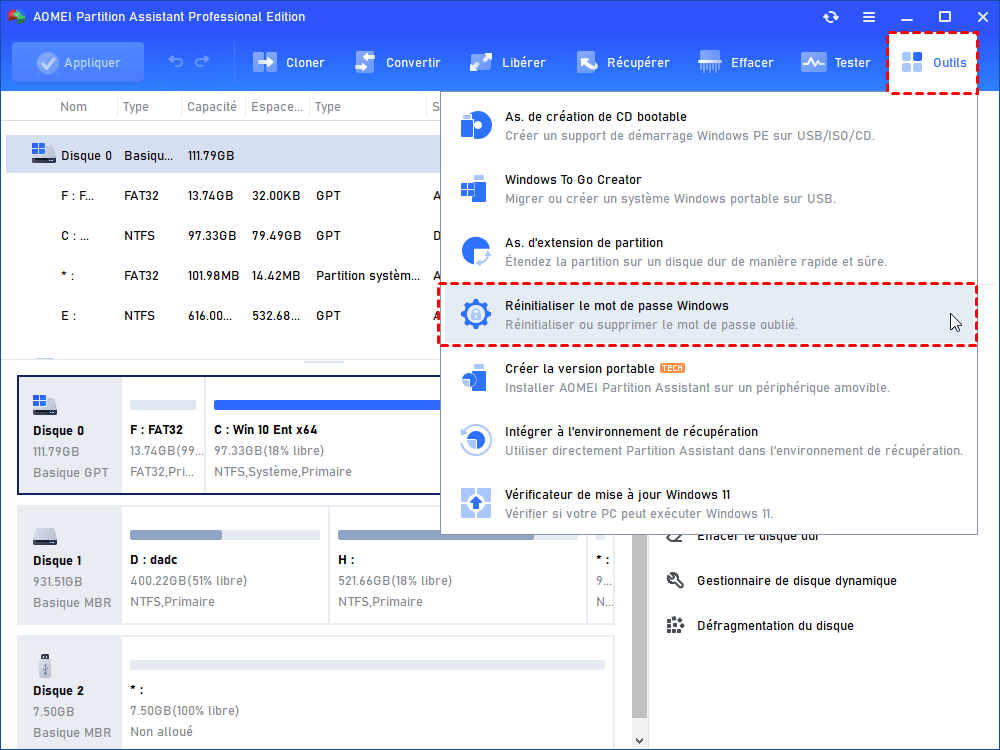
Task: Open the Convertir tool
Action: (x=397, y=62)
